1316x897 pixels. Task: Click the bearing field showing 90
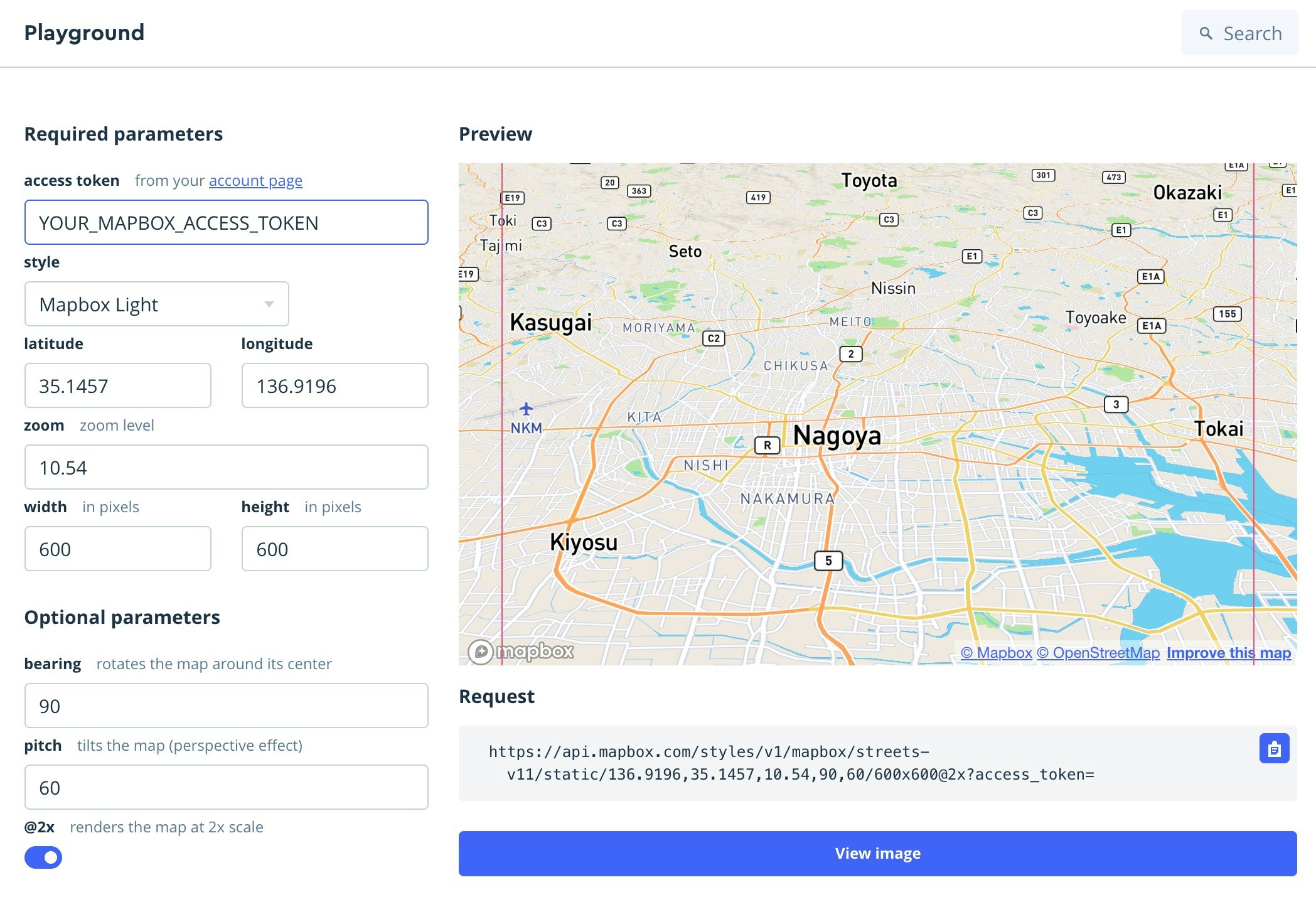click(x=227, y=706)
